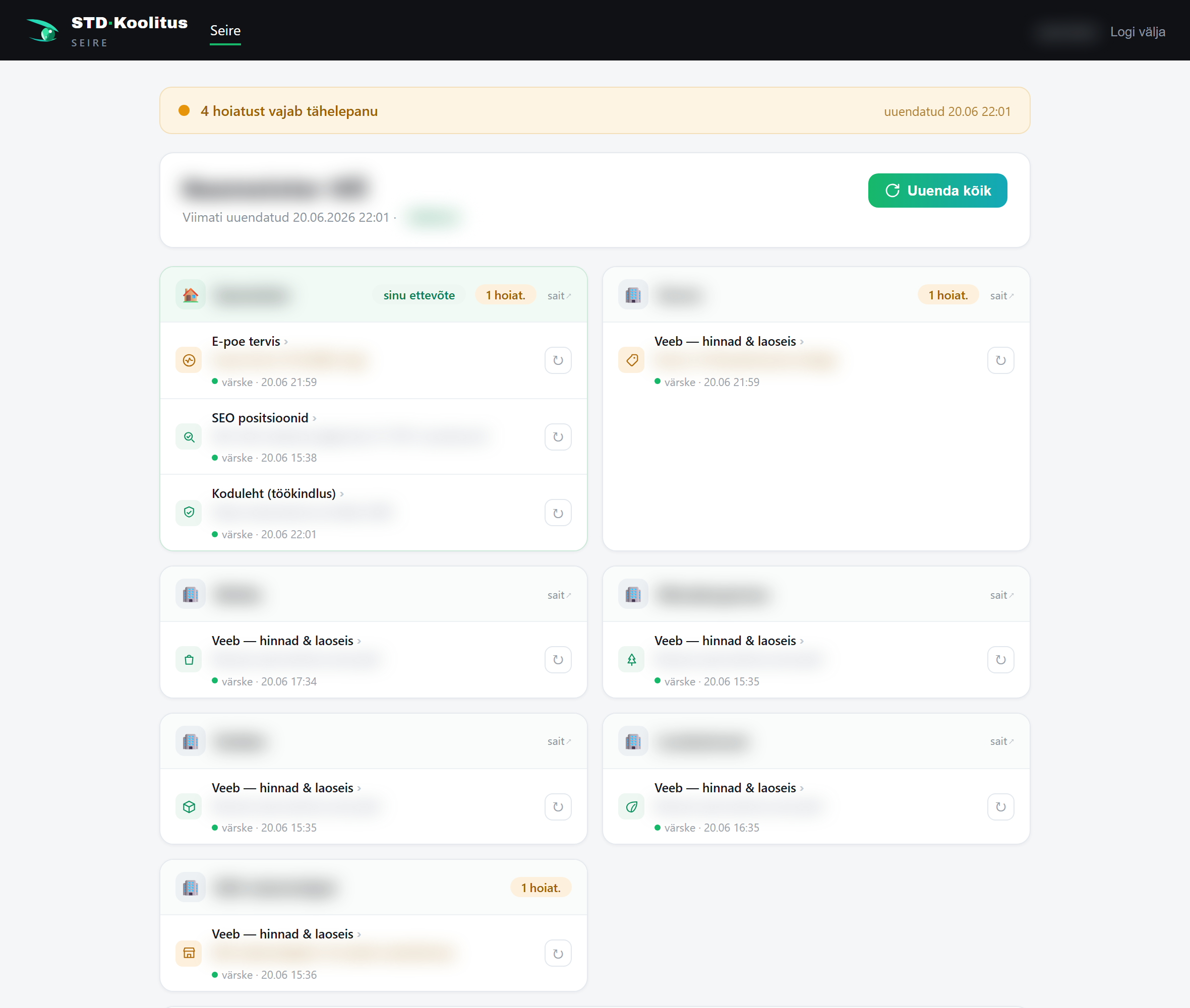Click the box icon dated 15:35
Image resolution: width=1190 pixels, height=1008 pixels.
pos(189,806)
